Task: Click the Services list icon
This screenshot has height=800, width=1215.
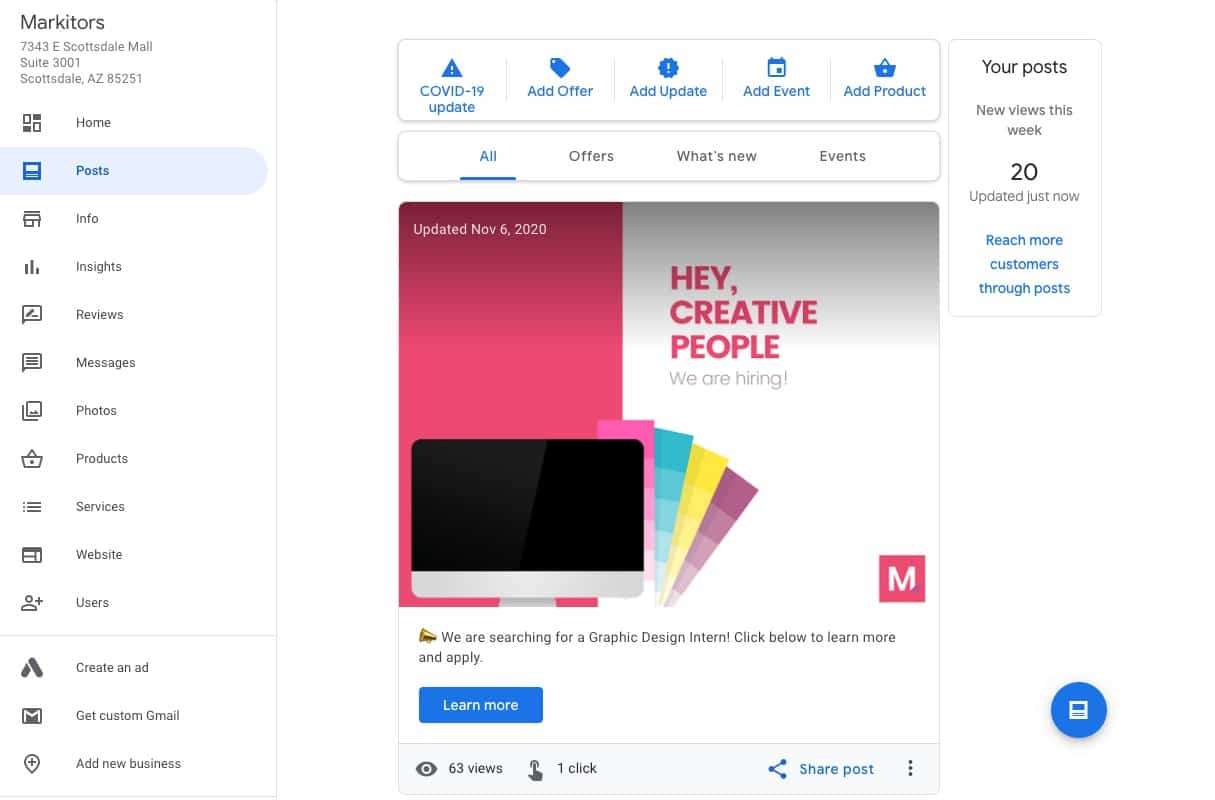Action: pos(32,507)
